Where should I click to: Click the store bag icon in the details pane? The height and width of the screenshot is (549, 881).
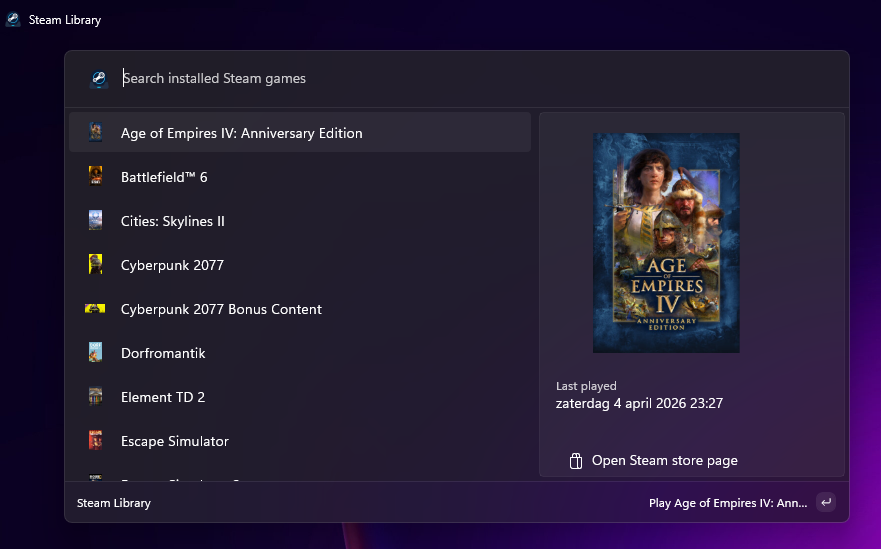pos(576,461)
